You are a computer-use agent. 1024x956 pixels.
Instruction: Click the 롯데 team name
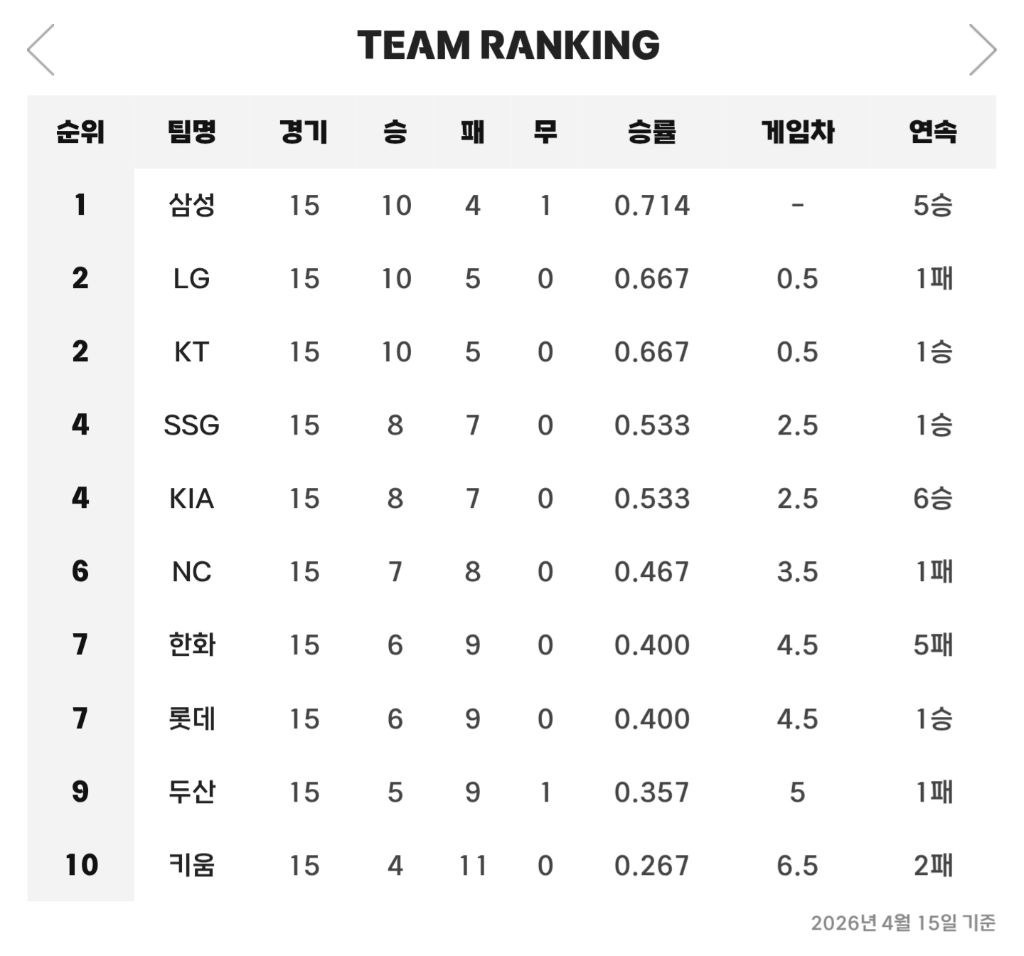[x=191, y=718]
